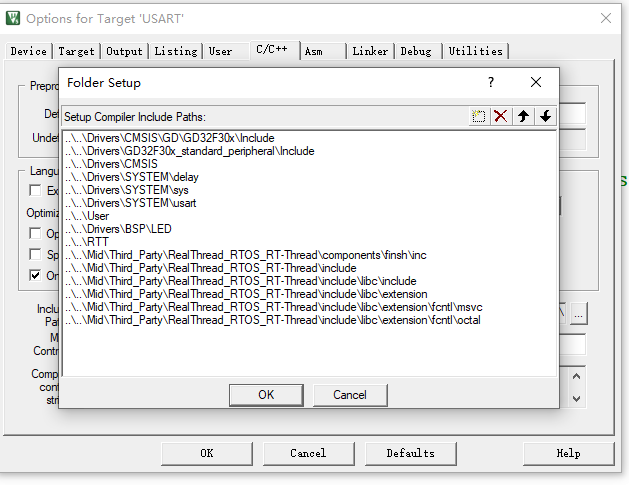Switch to the Linker tab

[370, 51]
